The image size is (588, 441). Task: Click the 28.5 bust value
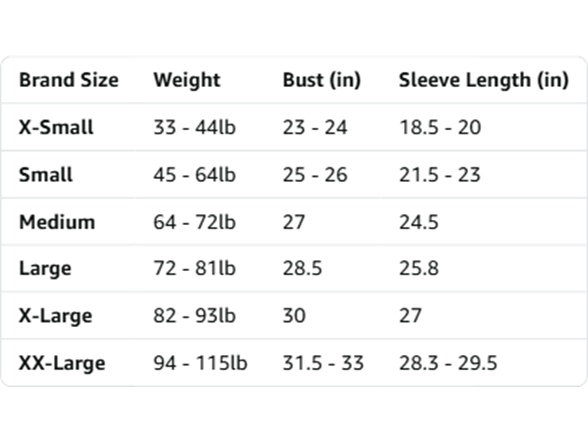[x=302, y=268]
